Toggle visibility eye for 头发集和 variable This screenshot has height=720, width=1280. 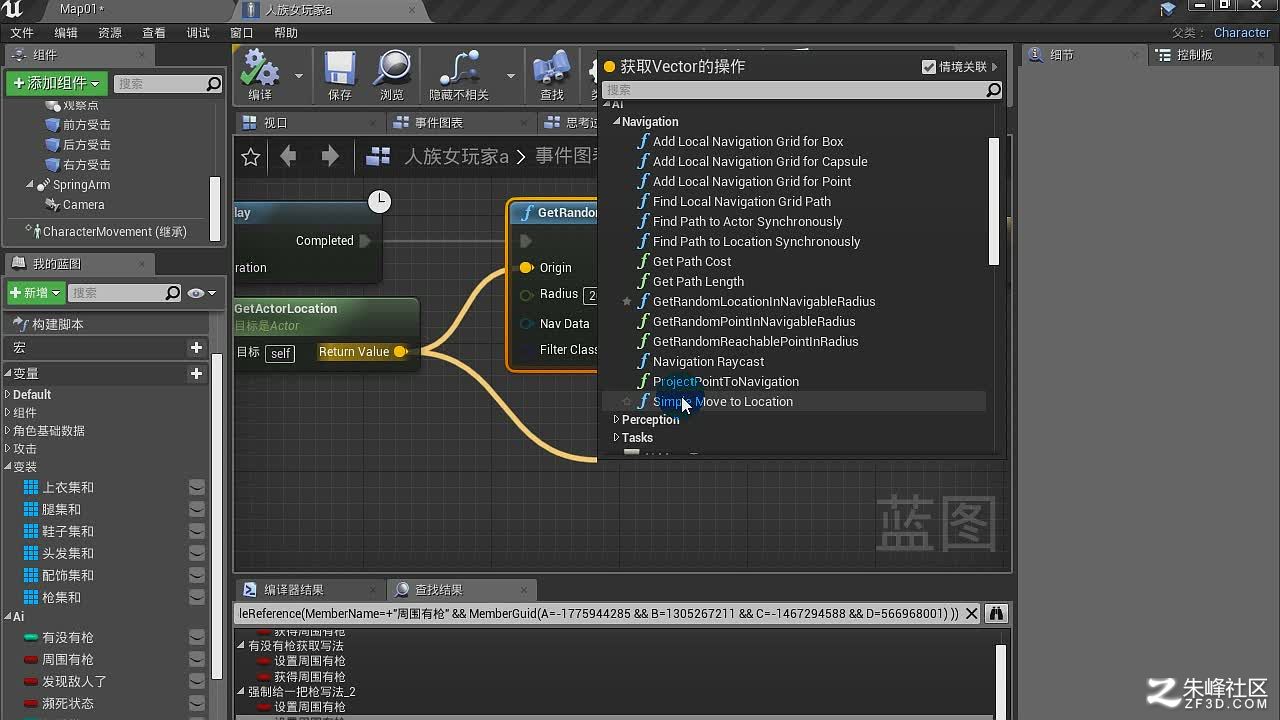pos(197,553)
